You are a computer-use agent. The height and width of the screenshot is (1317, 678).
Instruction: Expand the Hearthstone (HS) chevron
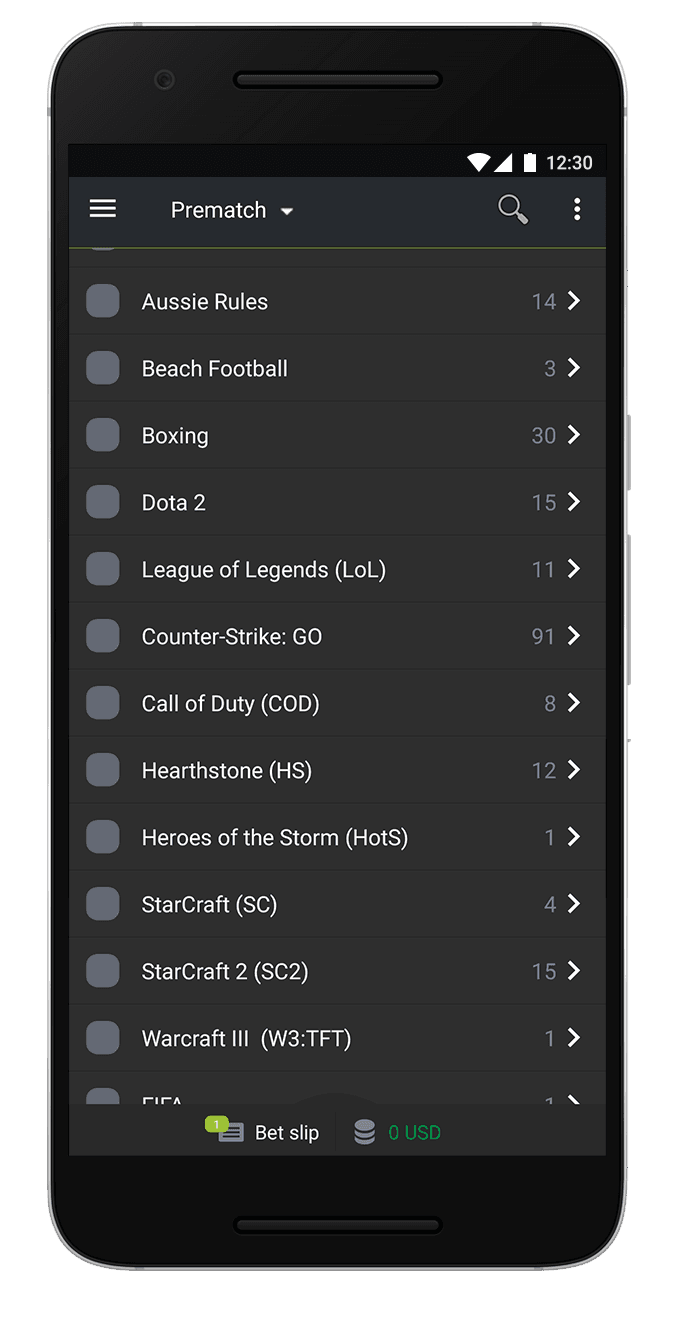(574, 770)
